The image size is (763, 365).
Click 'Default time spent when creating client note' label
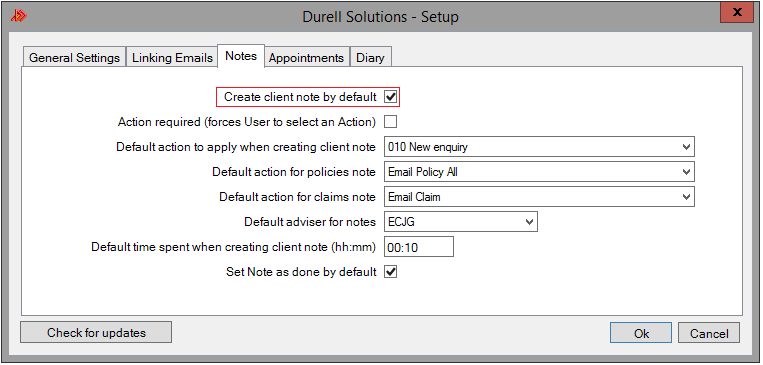pos(234,247)
